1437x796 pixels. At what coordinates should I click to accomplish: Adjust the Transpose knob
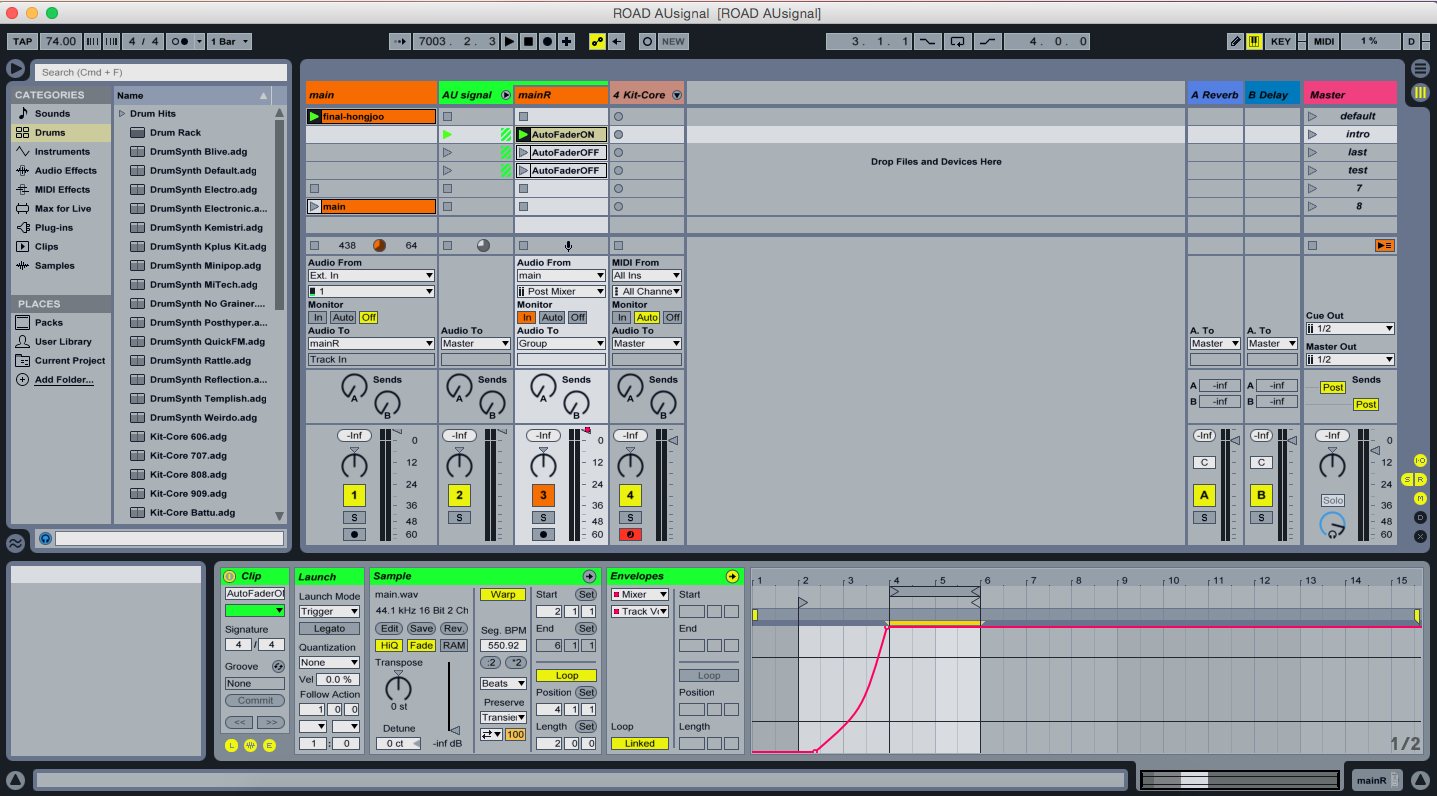(398, 688)
